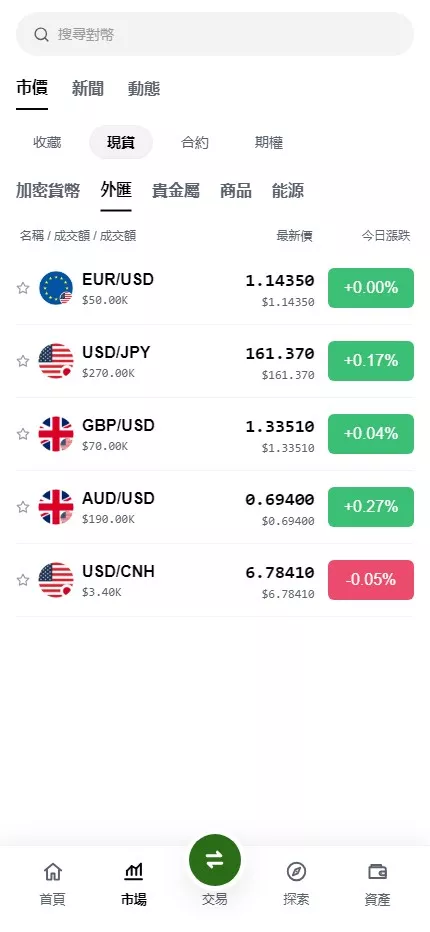Select the 貴金屬 category tab
Image resolution: width=430 pixels, height=932 pixels.
tap(176, 191)
